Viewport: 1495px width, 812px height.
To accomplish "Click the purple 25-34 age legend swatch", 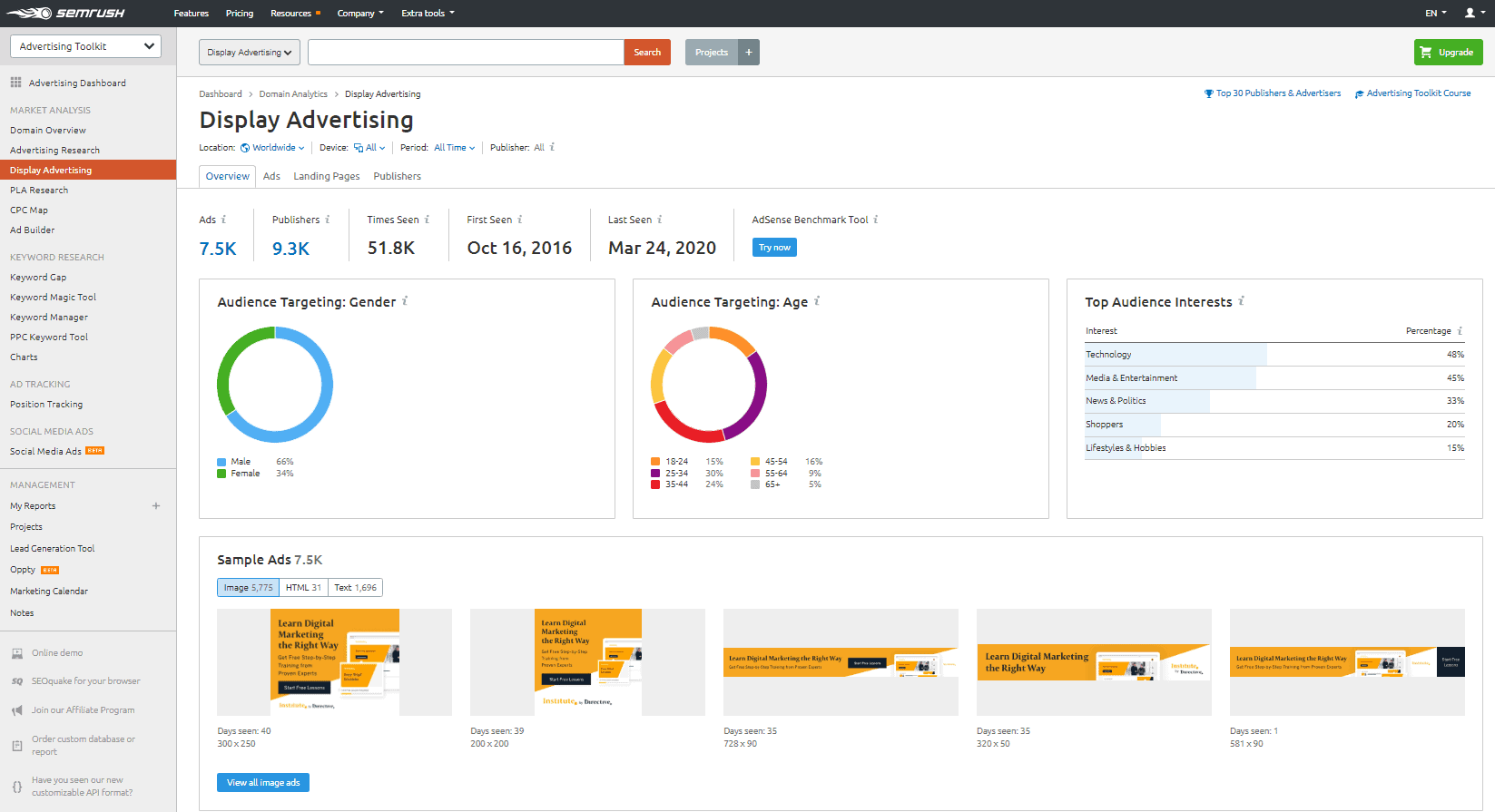I will [655, 474].
